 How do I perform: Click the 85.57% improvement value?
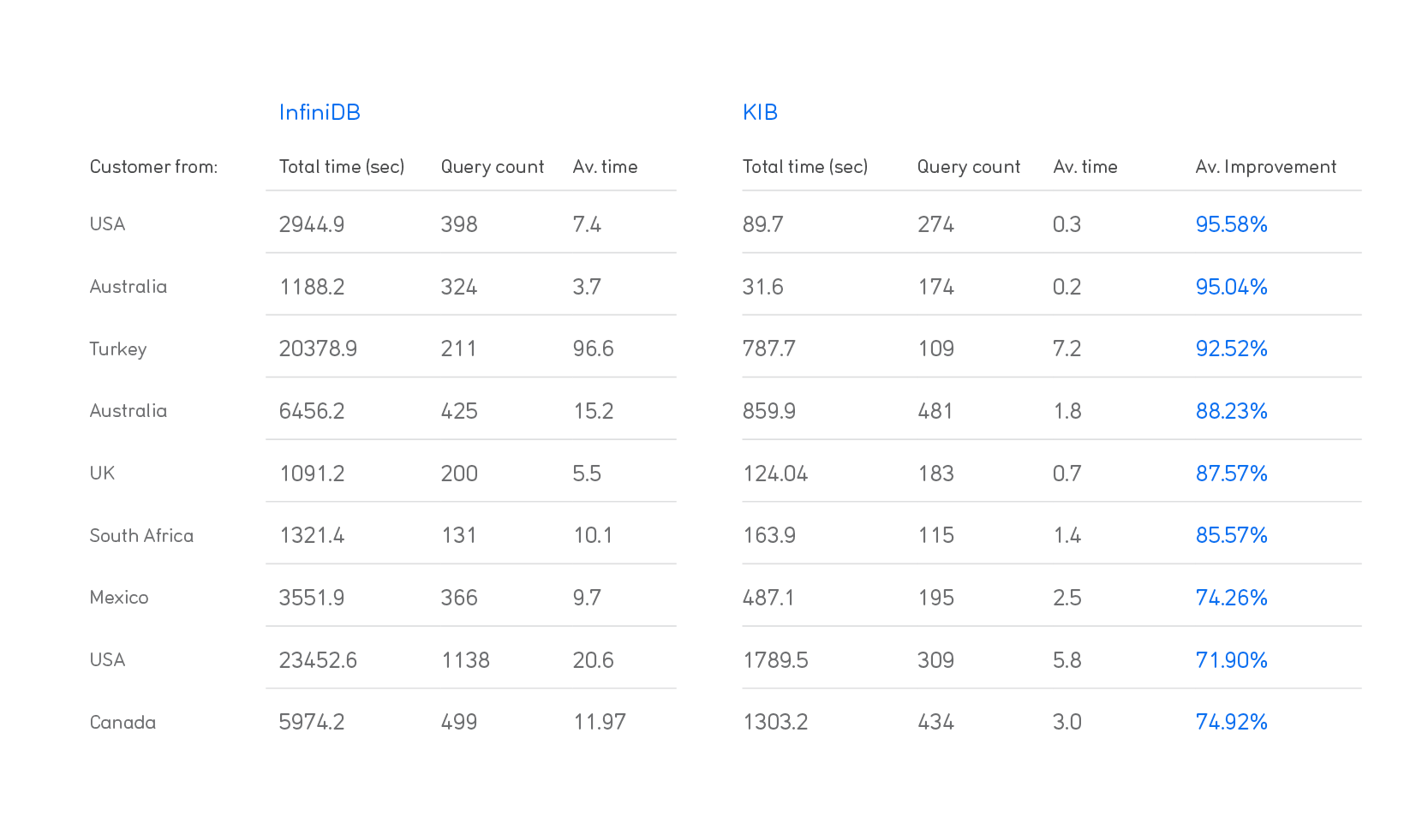click(x=1231, y=535)
